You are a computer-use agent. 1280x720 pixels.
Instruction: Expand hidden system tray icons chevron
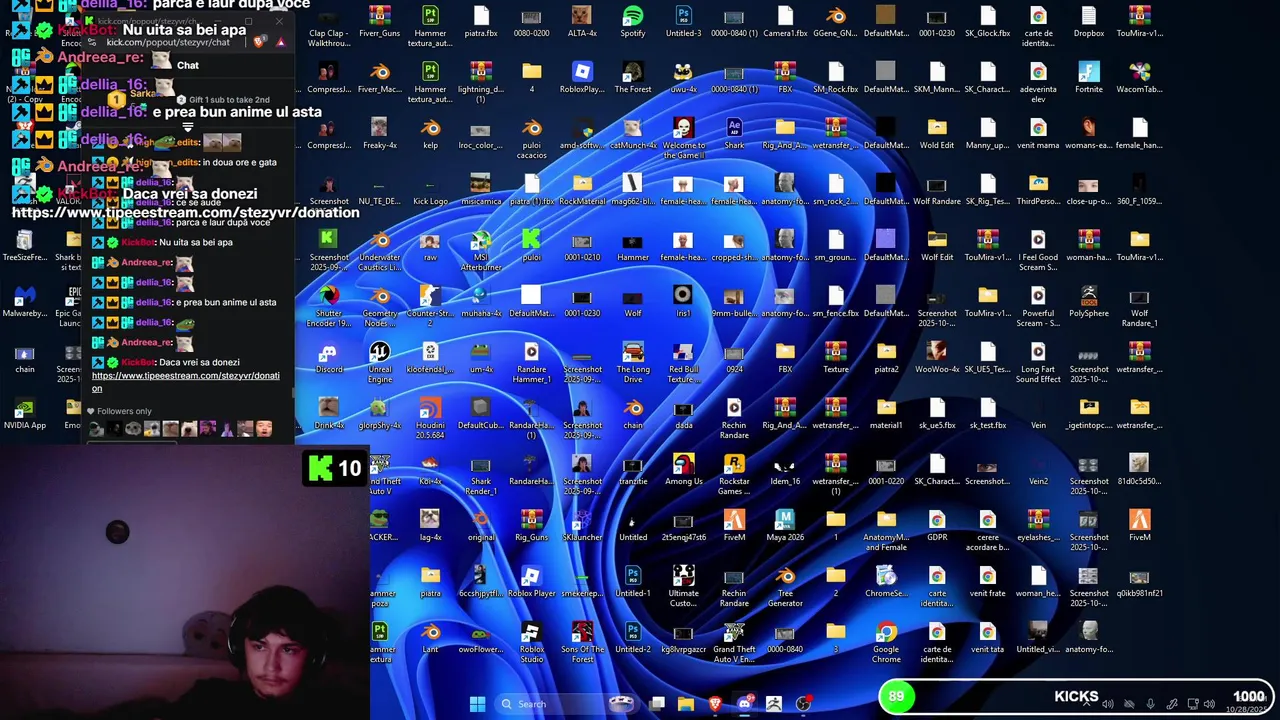1086,704
